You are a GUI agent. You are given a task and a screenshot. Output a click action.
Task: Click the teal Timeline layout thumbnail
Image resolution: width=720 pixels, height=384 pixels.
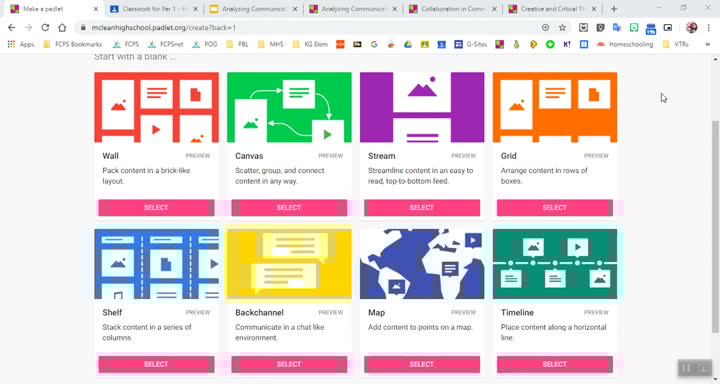click(555, 264)
